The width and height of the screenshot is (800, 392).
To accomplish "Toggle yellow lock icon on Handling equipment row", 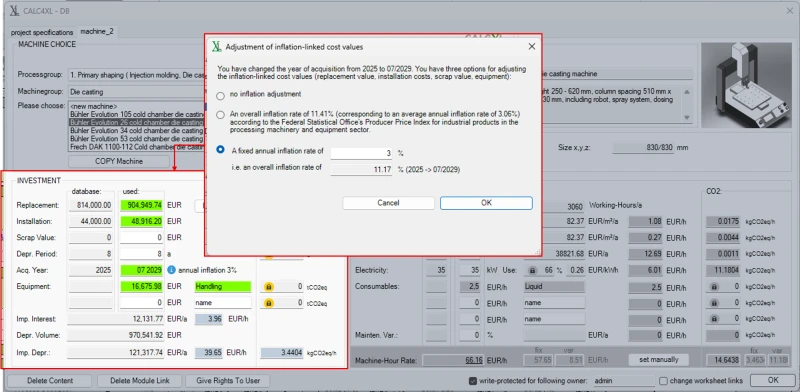I will pyautogui.click(x=269, y=287).
